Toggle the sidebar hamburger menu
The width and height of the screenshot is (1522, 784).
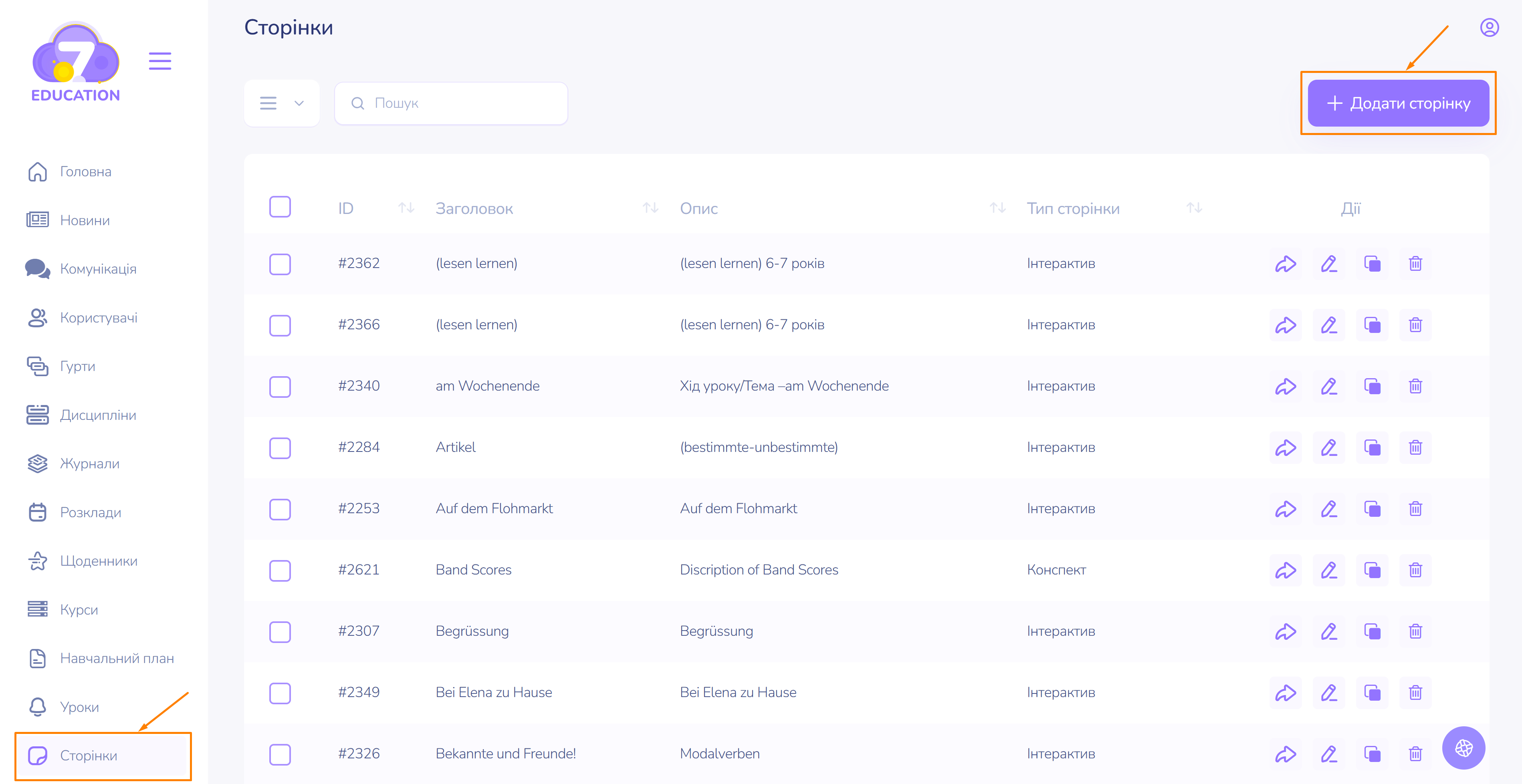click(x=159, y=61)
